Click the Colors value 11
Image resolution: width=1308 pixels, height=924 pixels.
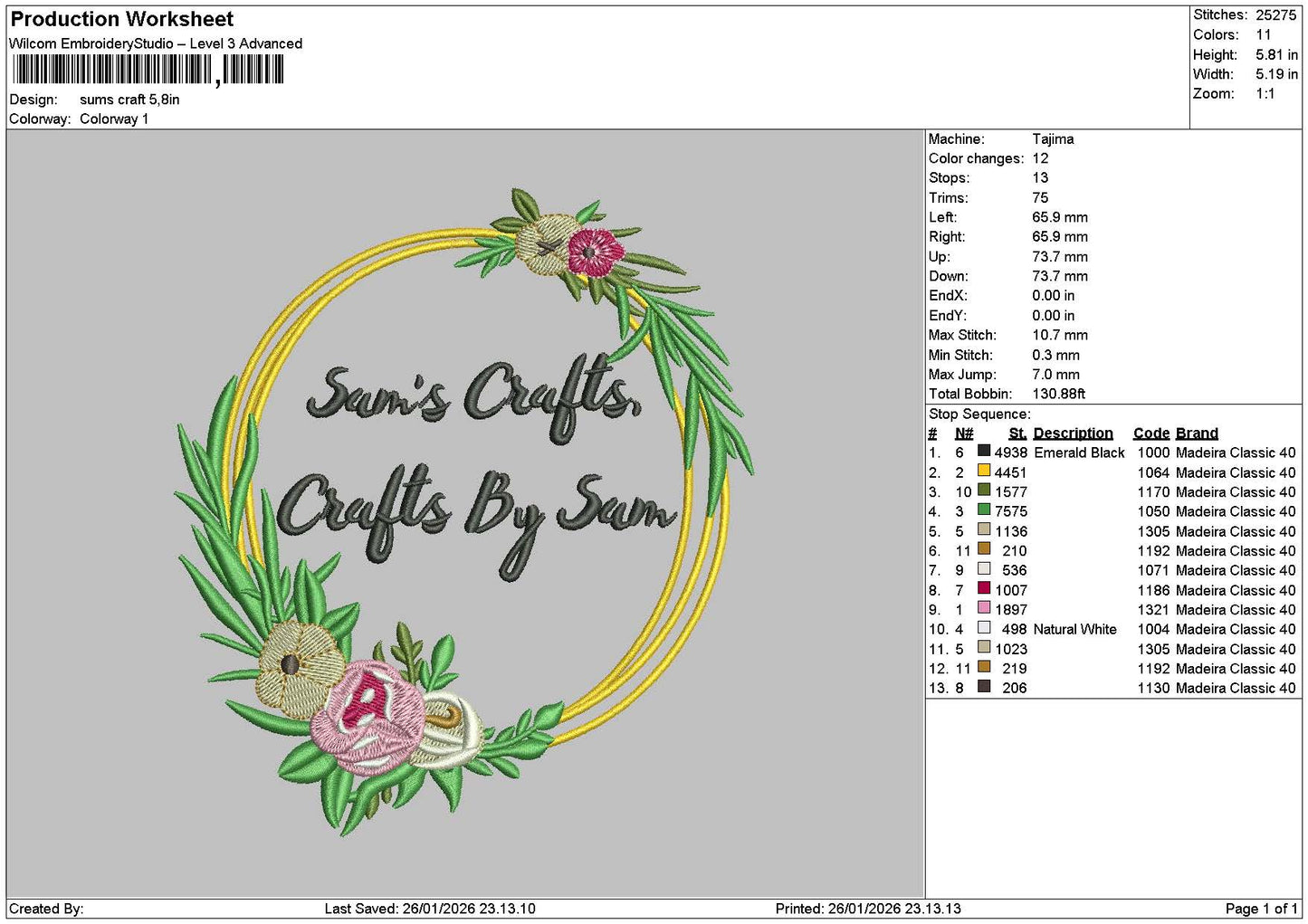click(1264, 34)
